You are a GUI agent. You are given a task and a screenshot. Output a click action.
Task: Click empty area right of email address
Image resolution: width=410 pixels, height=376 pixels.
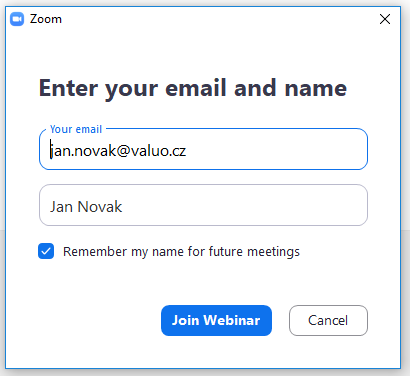(275, 150)
